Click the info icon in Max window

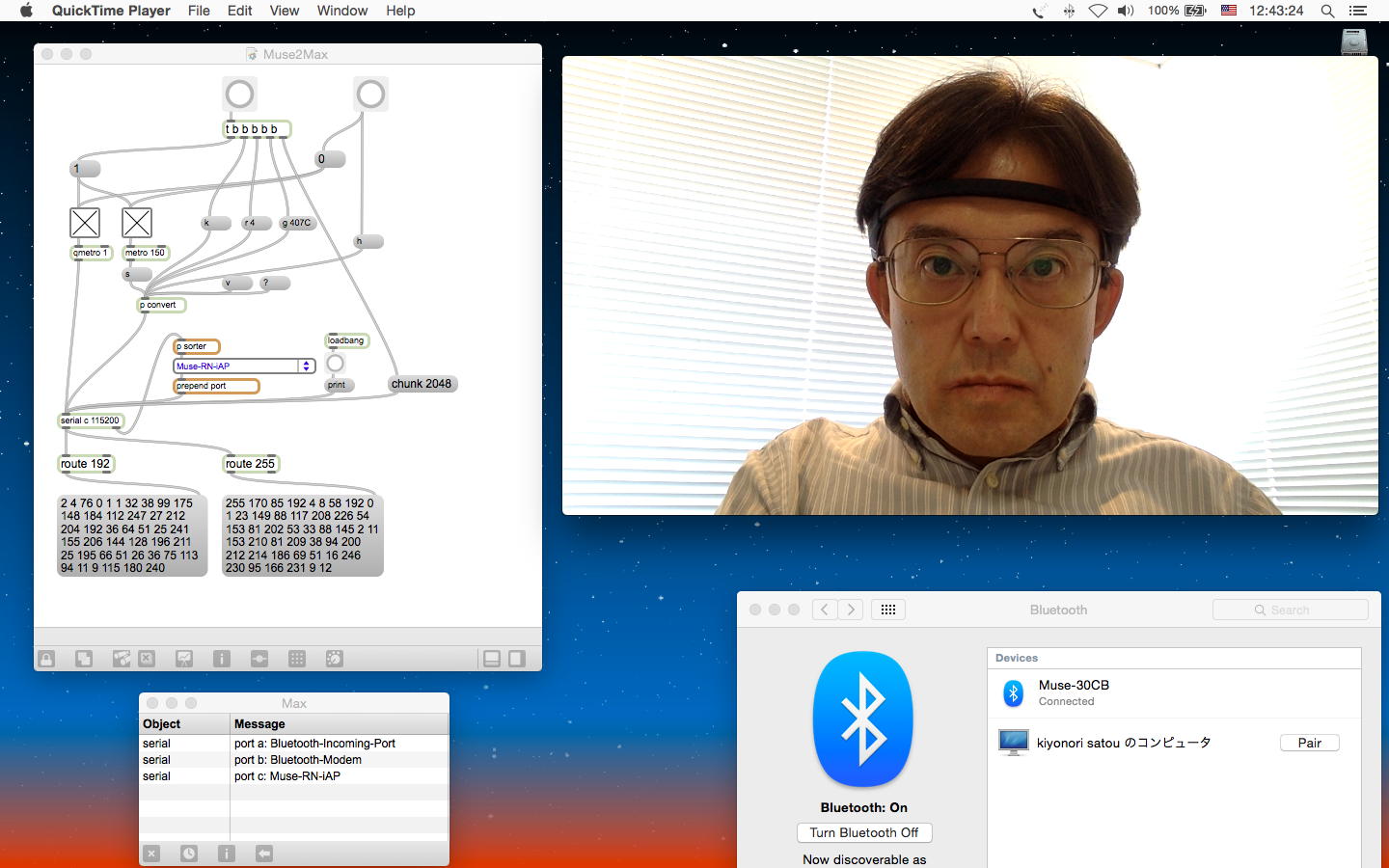coord(227,854)
